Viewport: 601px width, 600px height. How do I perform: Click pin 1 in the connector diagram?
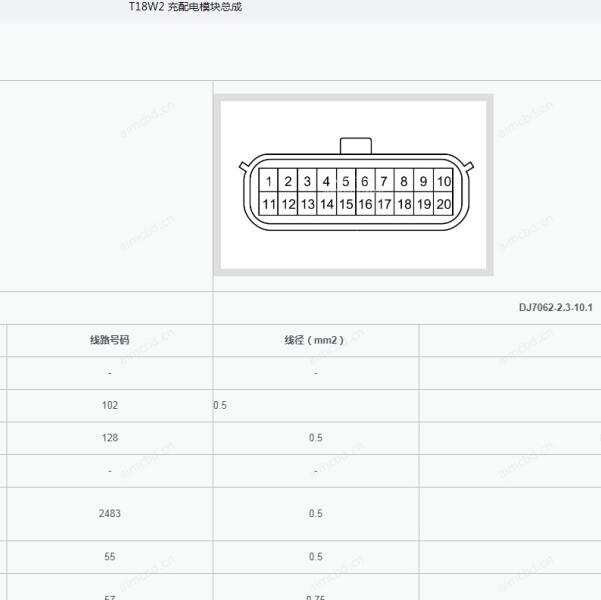(269, 181)
